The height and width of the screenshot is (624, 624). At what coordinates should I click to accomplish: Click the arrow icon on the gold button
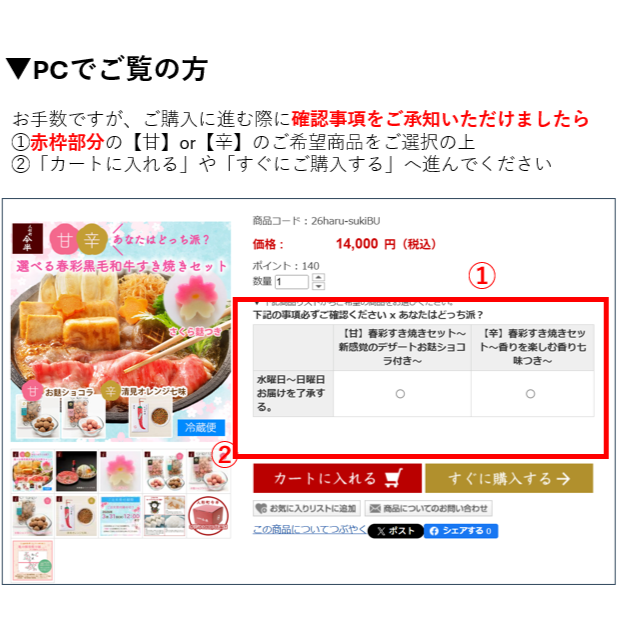(x=564, y=479)
